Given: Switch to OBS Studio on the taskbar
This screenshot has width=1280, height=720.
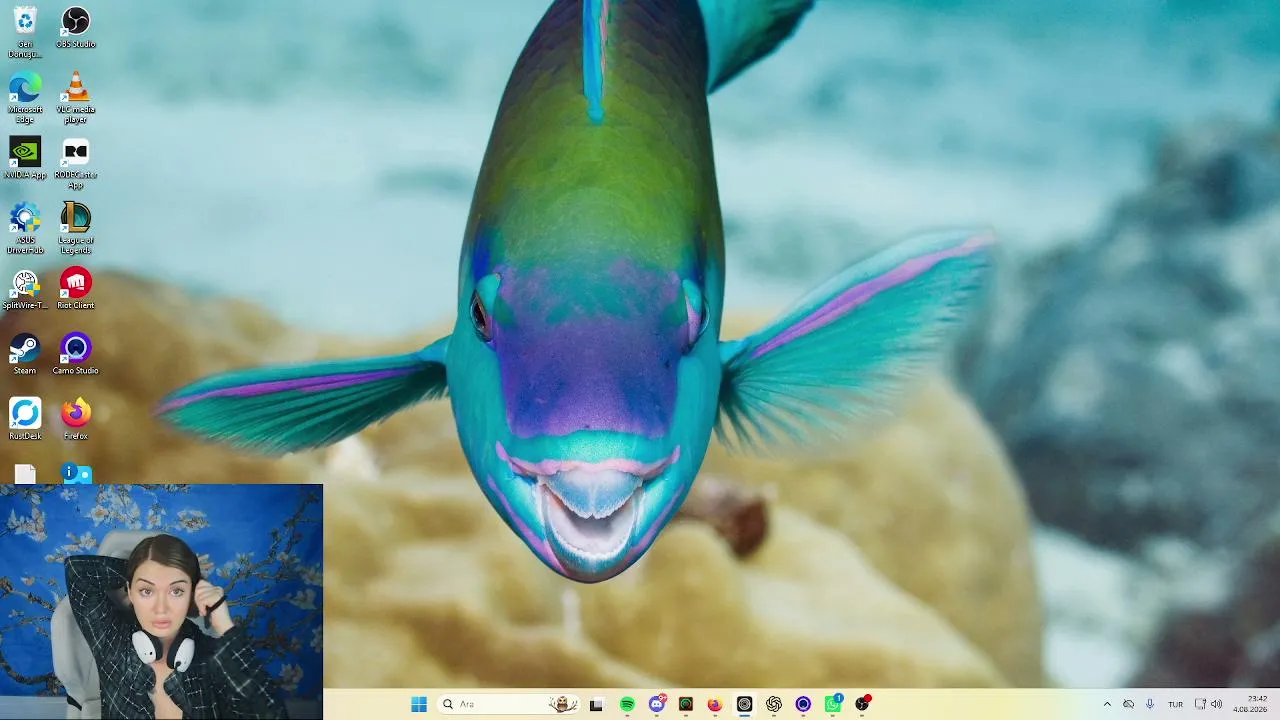Looking at the screenshot, I should click(863, 704).
